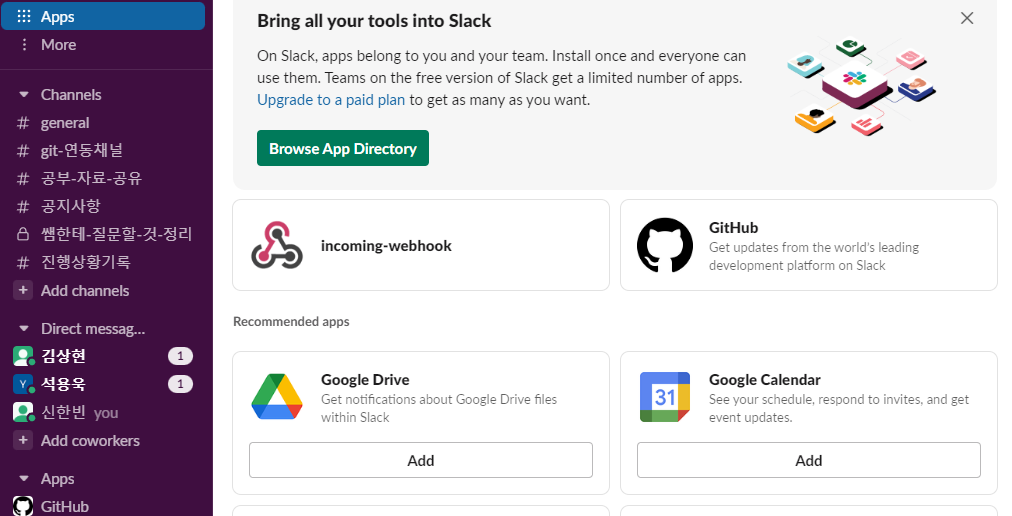
Task: Click the lock icon of private channel
Action: [x=23, y=234]
